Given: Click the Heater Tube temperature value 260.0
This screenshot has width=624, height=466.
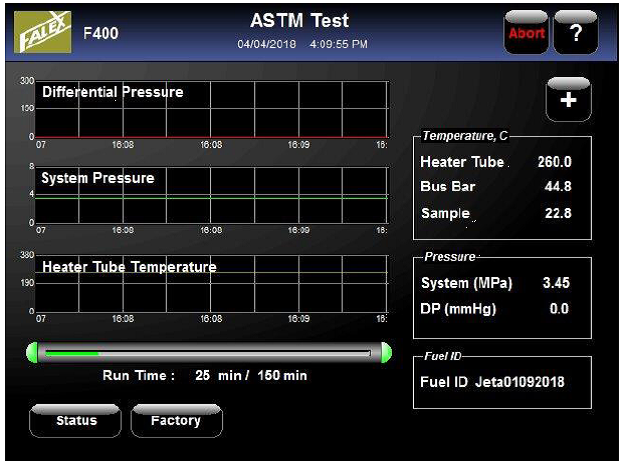Looking at the screenshot, I should 552,162.
